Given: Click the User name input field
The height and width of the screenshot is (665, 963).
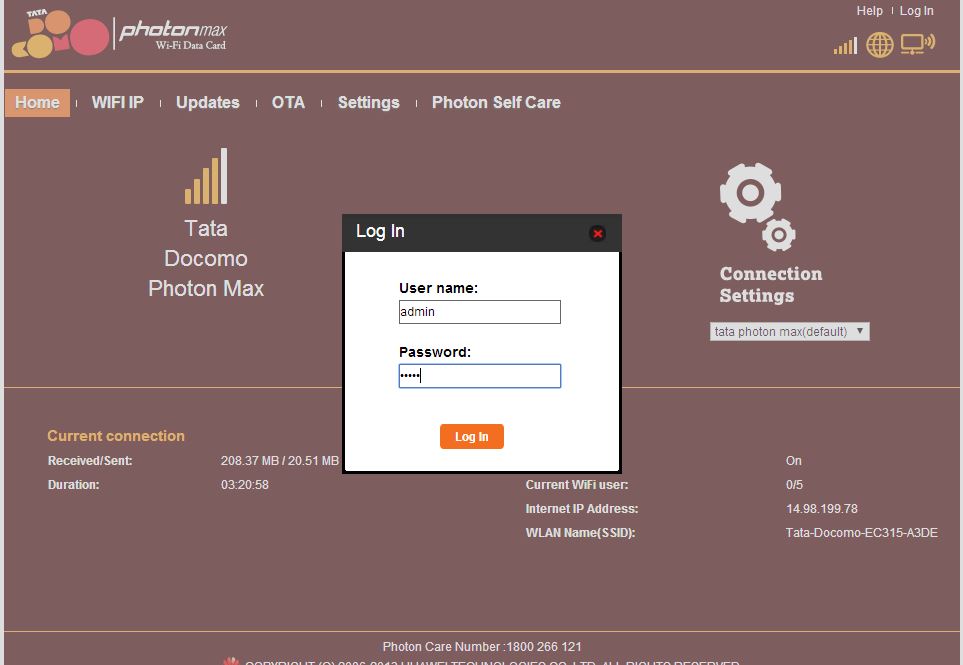Looking at the screenshot, I should coord(480,312).
